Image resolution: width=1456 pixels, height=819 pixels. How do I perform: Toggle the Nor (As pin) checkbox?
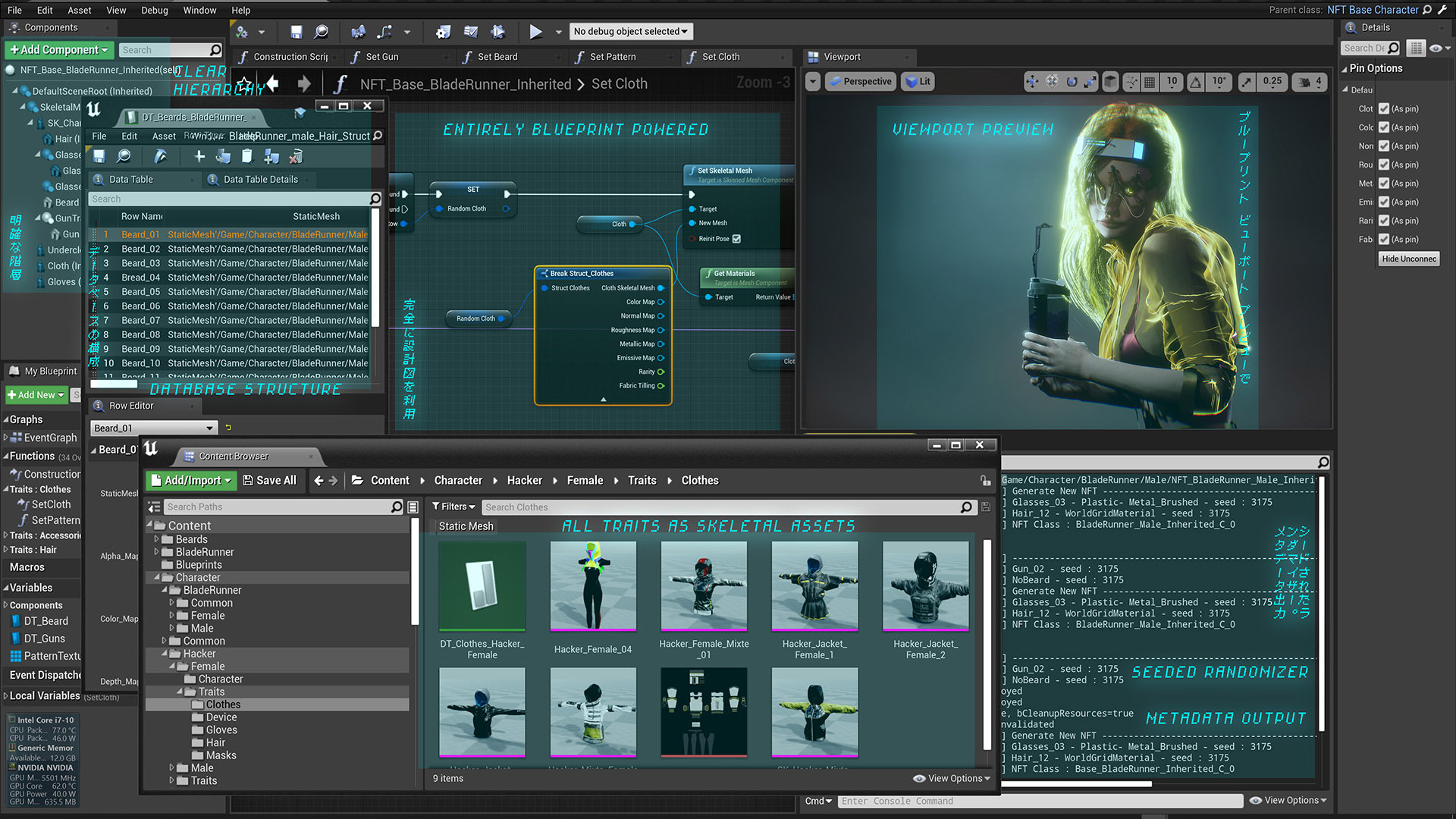click(1383, 146)
